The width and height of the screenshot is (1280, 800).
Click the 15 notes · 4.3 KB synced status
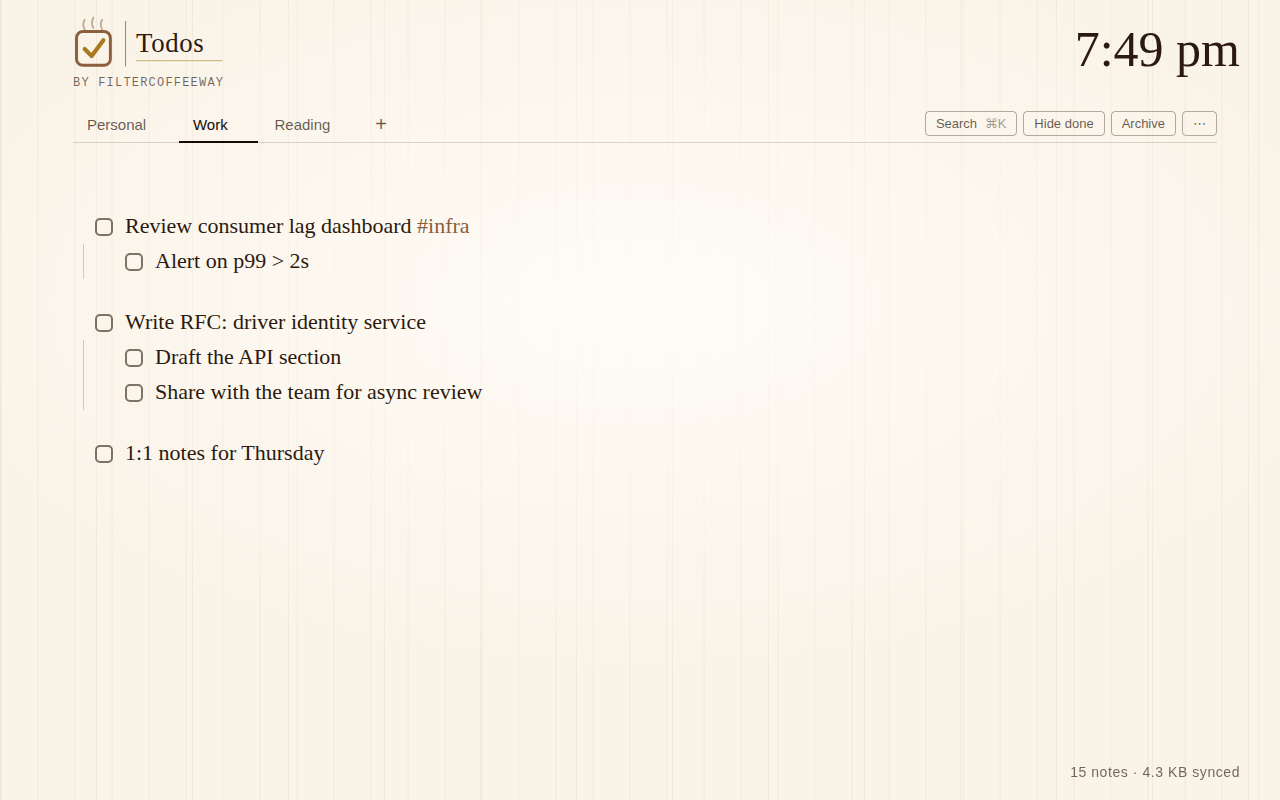point(1155,772)
